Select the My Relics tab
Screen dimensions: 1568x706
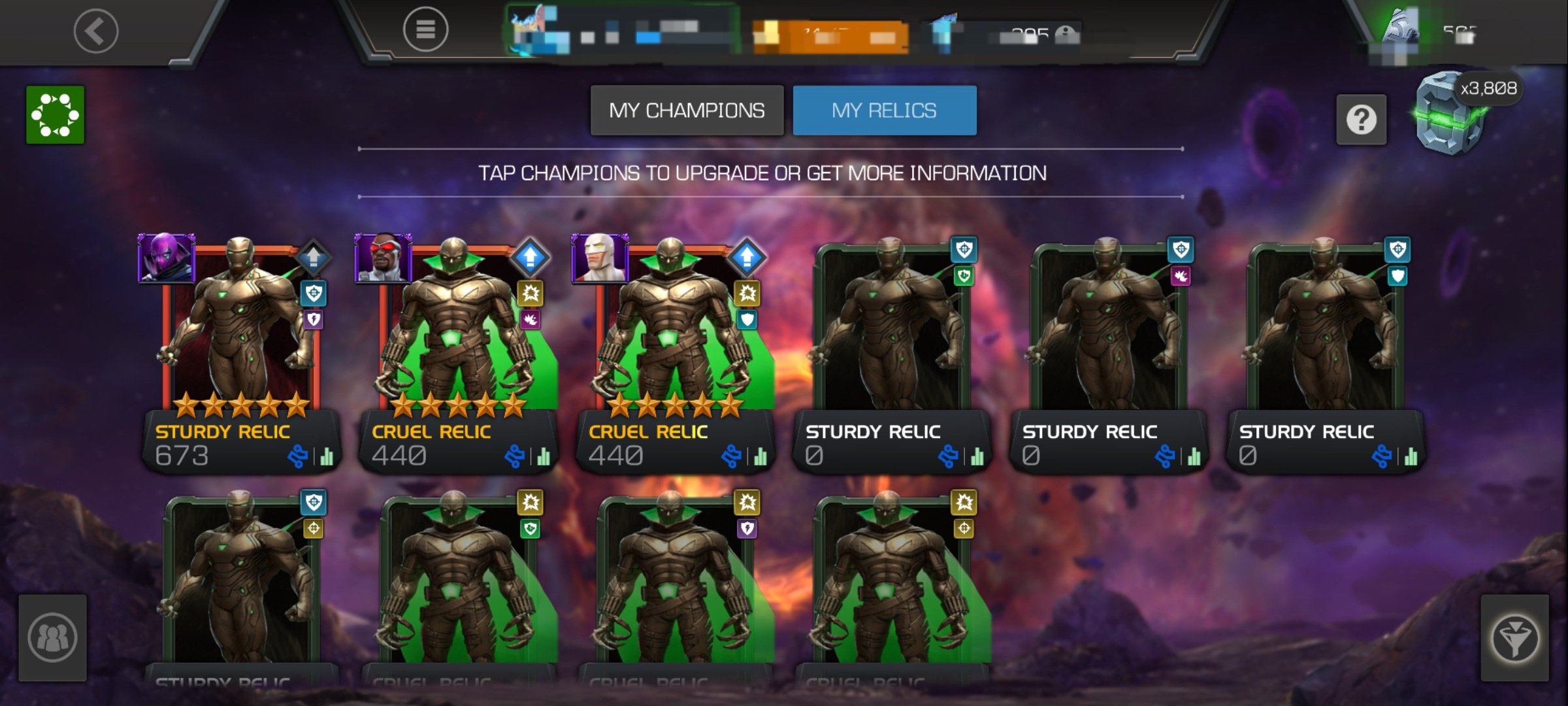885,110
